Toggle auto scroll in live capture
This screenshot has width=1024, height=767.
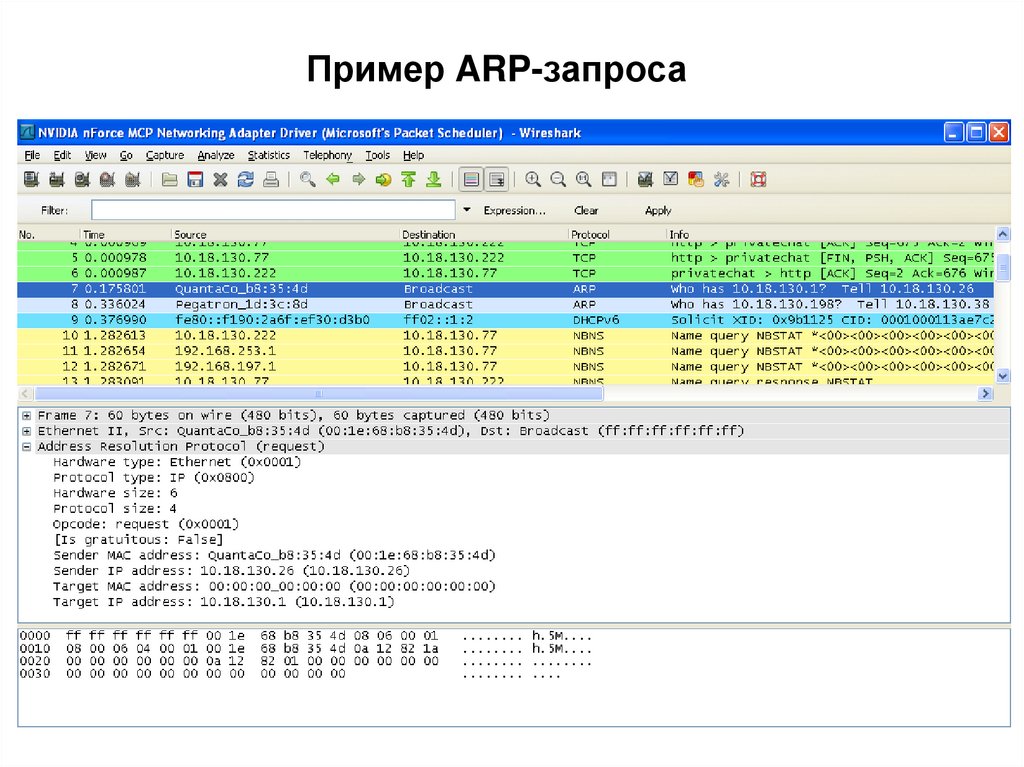496,180
